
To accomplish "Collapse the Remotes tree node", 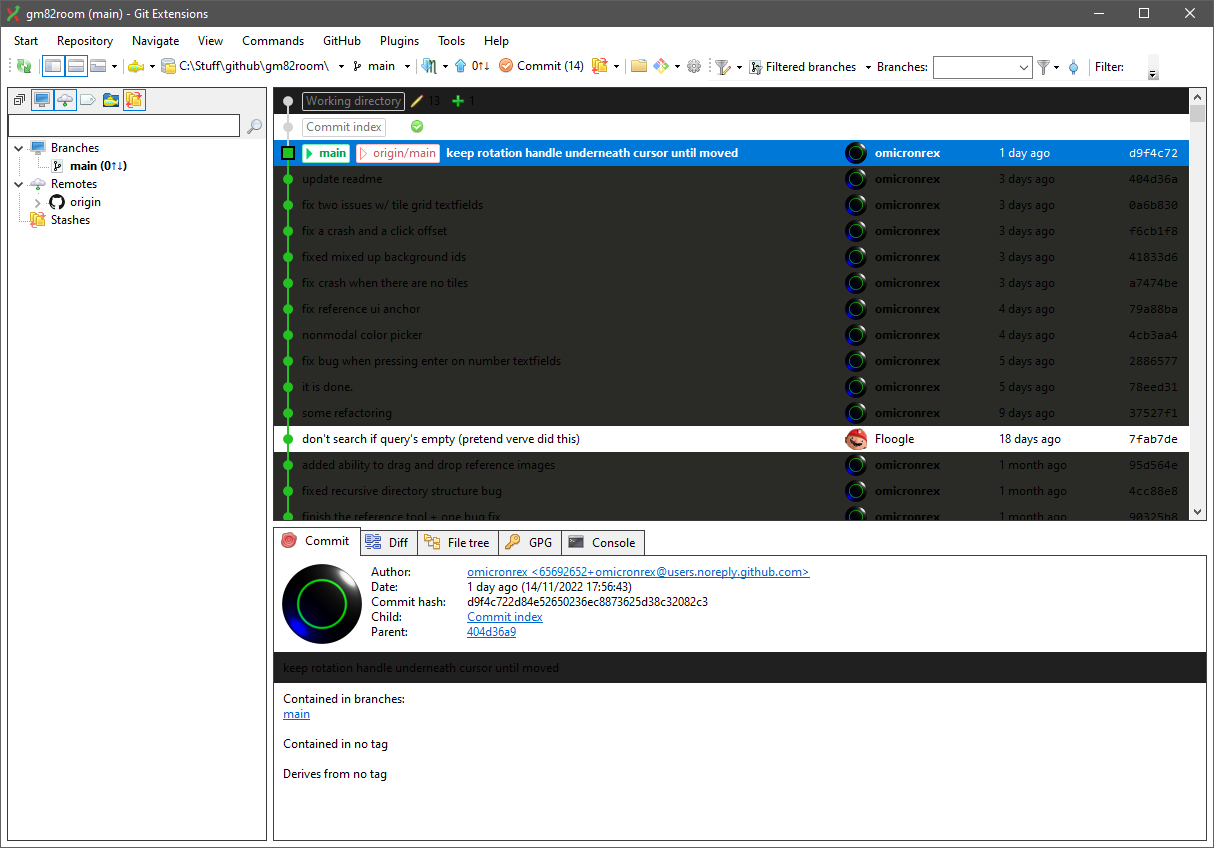I will [x=18, y=183].
